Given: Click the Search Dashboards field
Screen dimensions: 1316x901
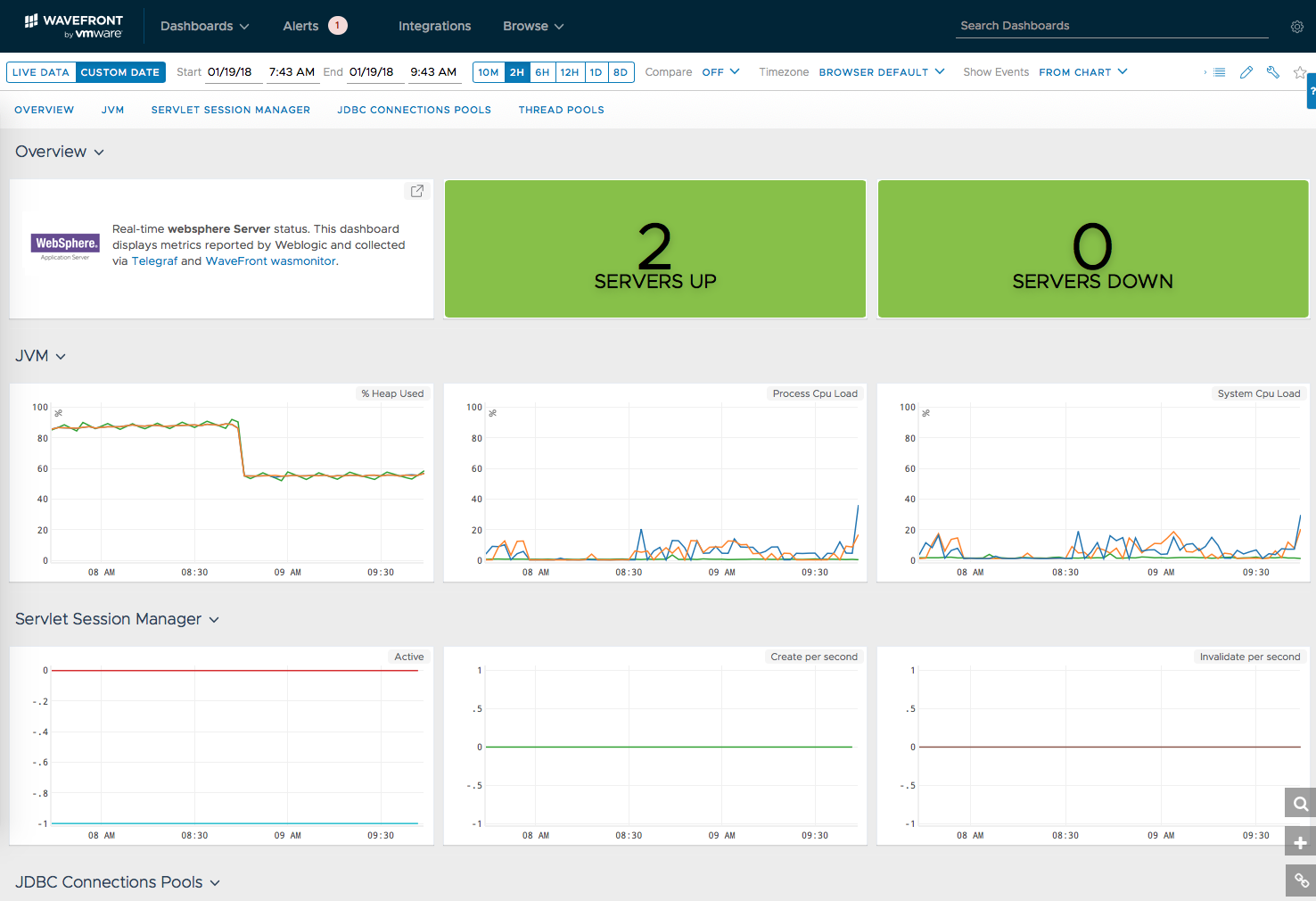Looking at the screenshot, I should click(x=1111, y=26).
